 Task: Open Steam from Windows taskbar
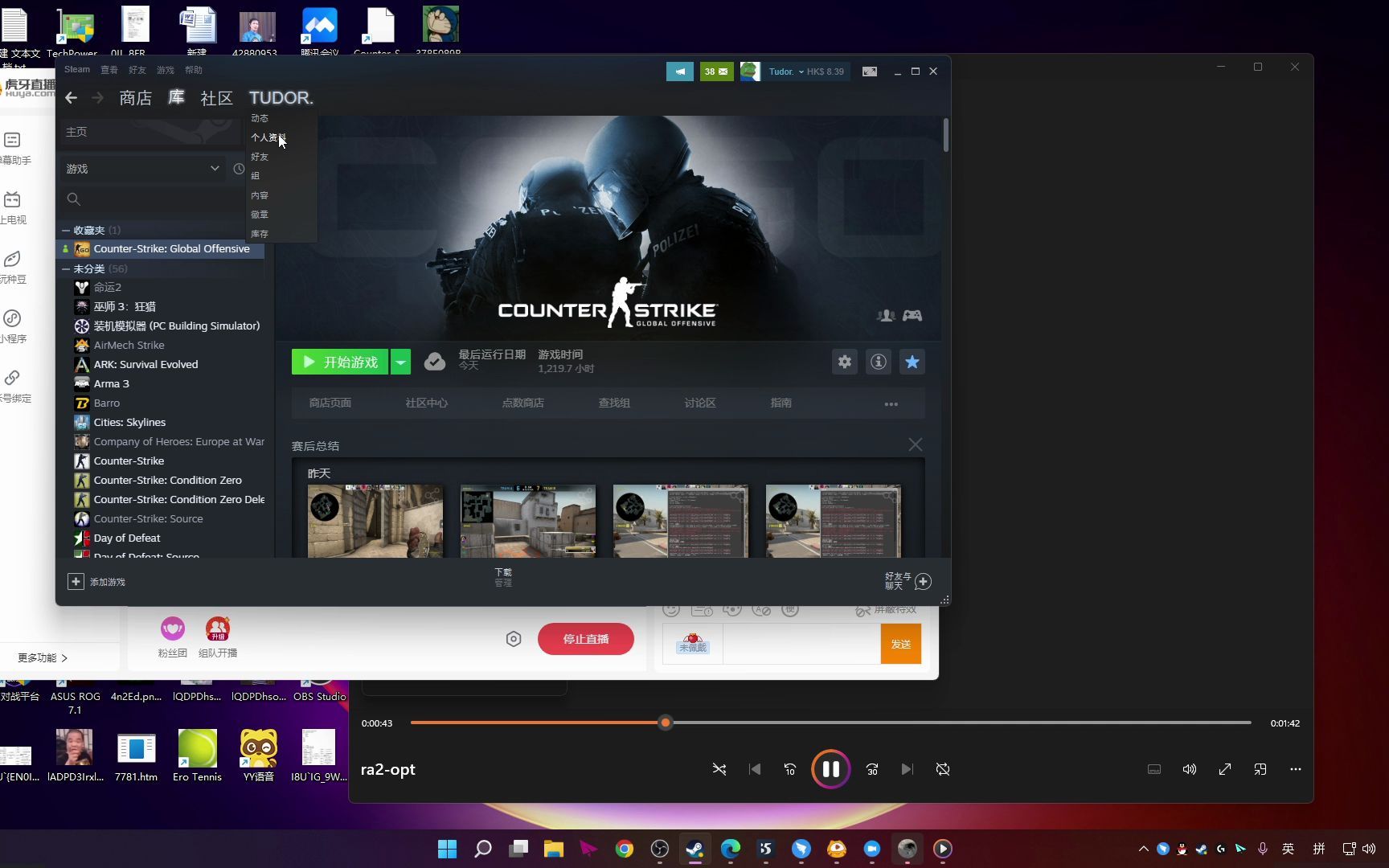coord(695,849)
